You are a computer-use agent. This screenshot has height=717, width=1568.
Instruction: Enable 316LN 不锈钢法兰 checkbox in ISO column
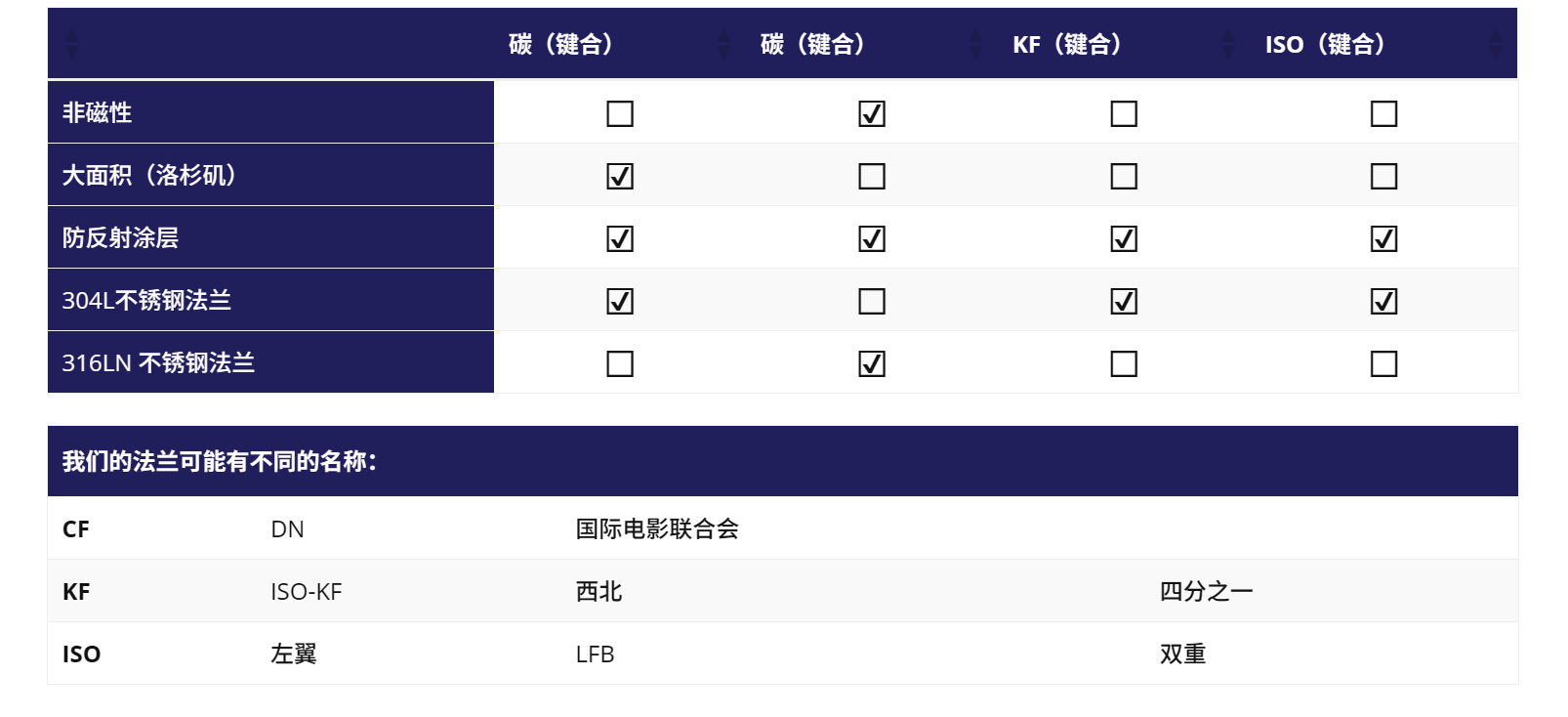tap(1383, 364)
